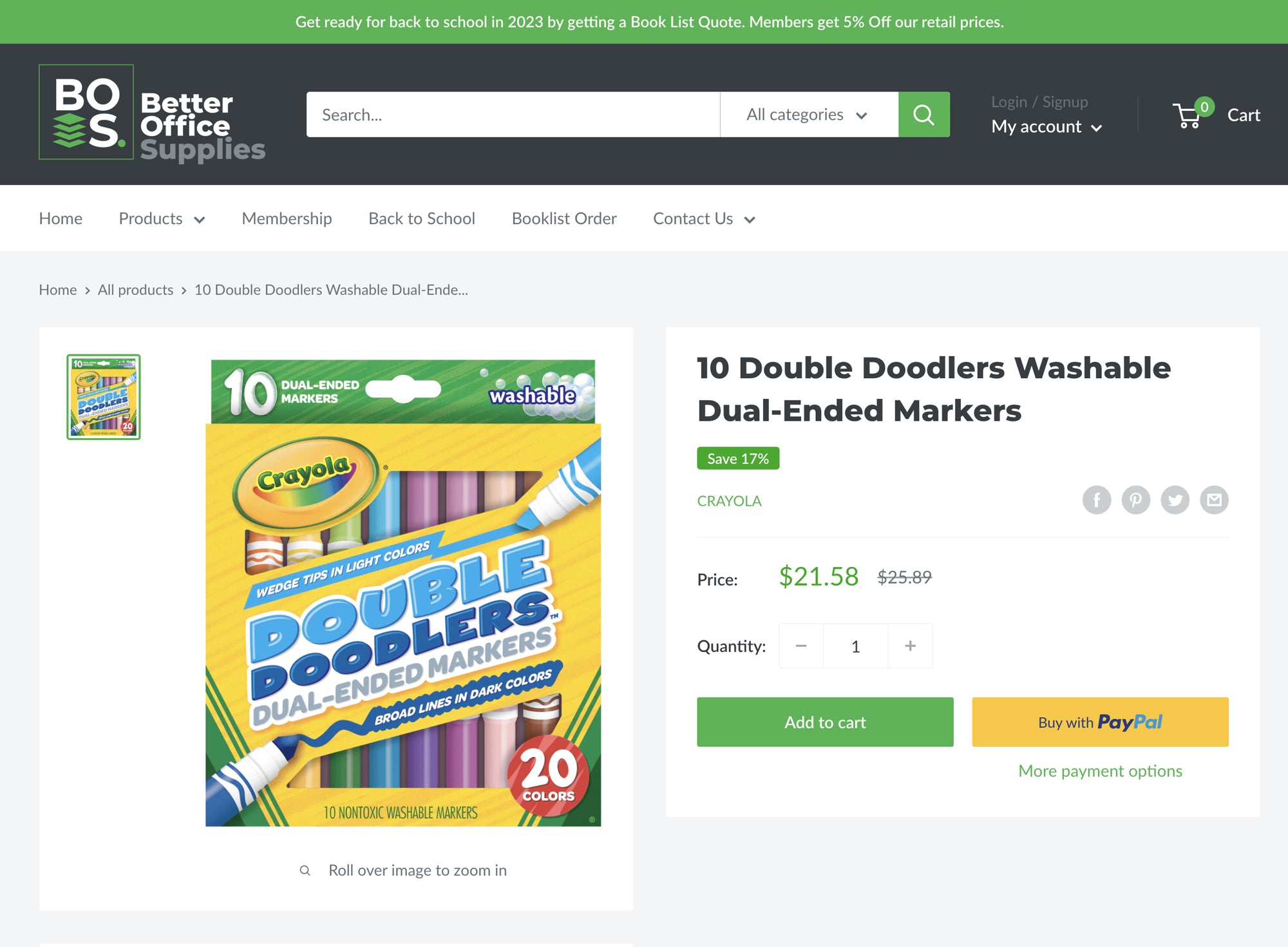
Task: Pin product on Pinterest
Action: [1136, 500]
